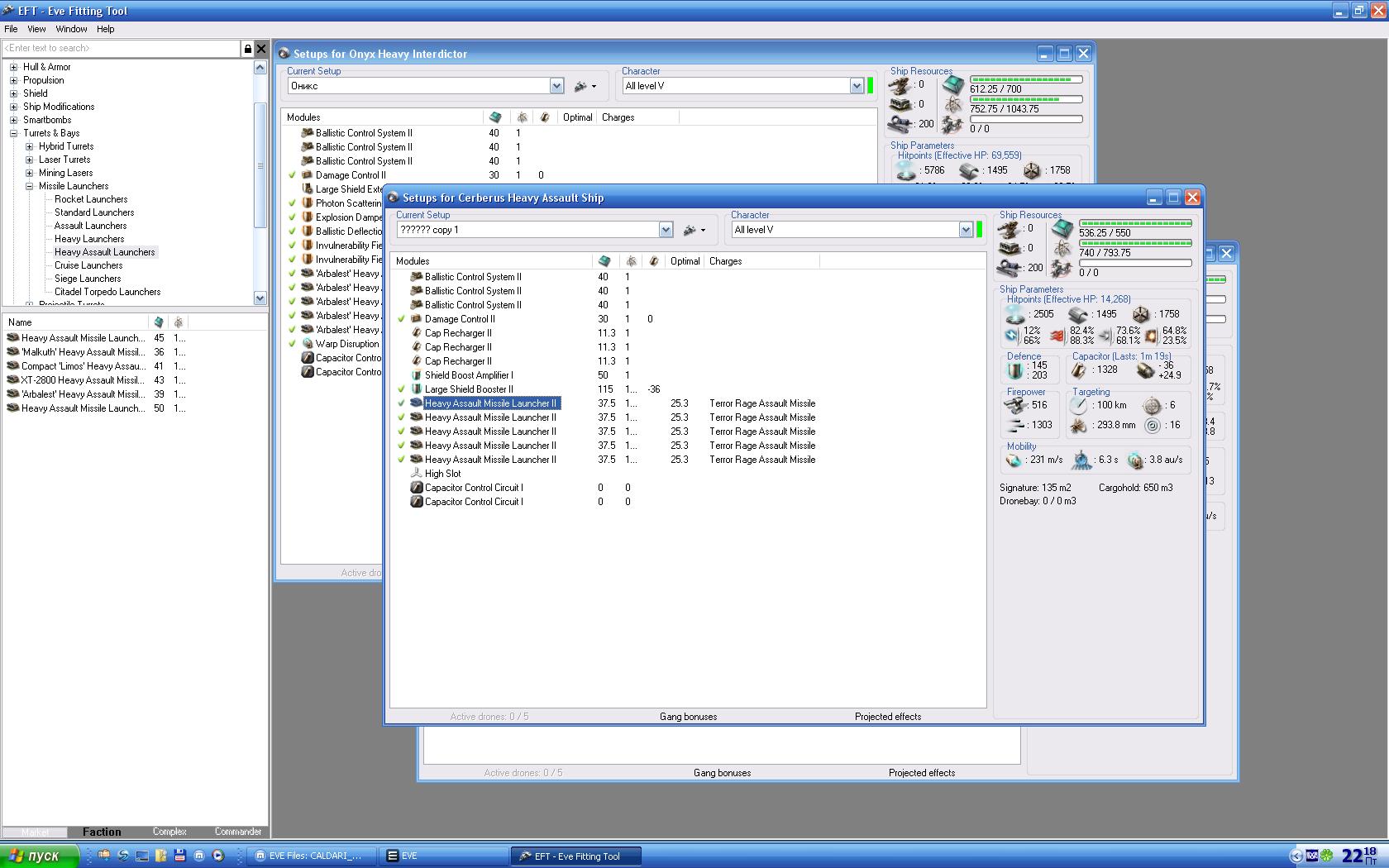Screen dimensions: 1389x868
Task: Click the green skill indicator beside Cerberus Character dropdown
Action: click(979, 230)
